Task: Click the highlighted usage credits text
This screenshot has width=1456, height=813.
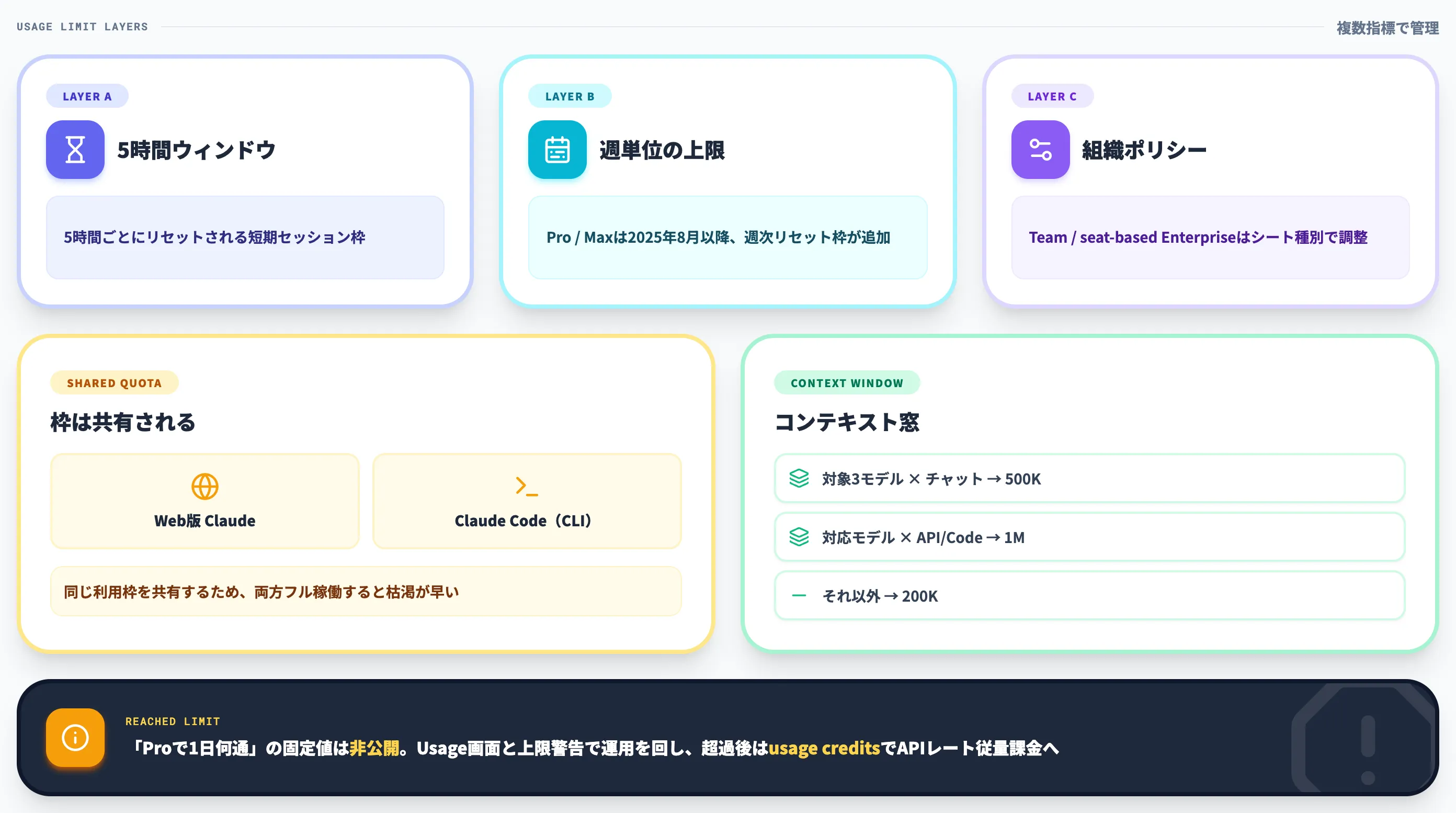Action: click(824, 748)
